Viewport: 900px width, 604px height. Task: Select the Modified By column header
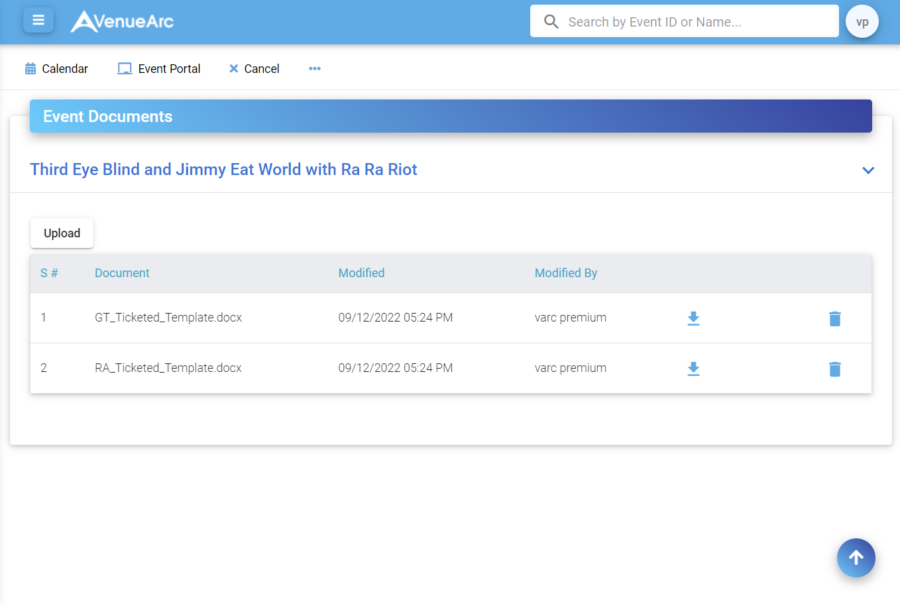point(566,272)
